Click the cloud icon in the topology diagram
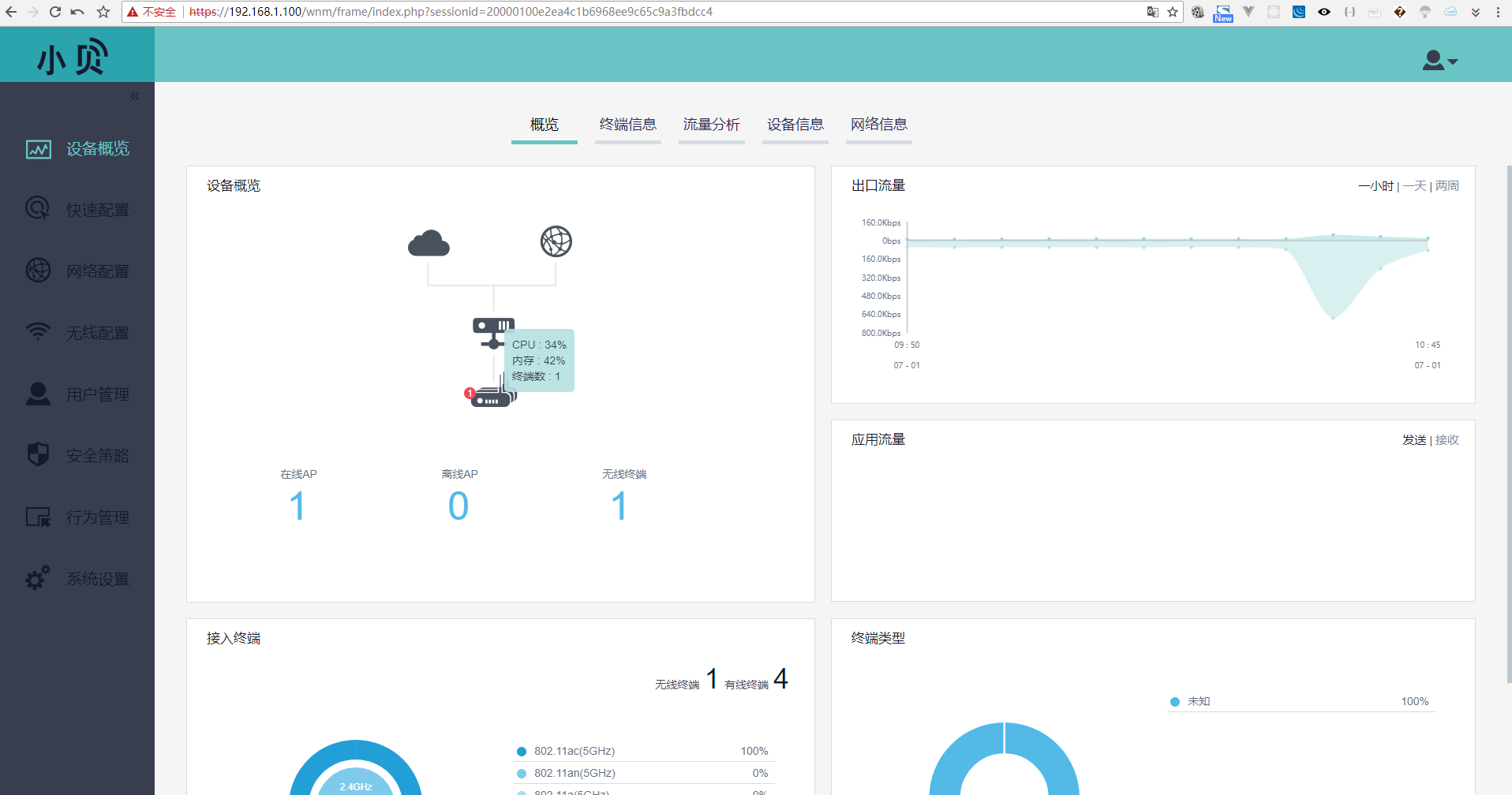Image resolution: width=1512 pixels, height=795 pixels. click(x=429, y=244)
